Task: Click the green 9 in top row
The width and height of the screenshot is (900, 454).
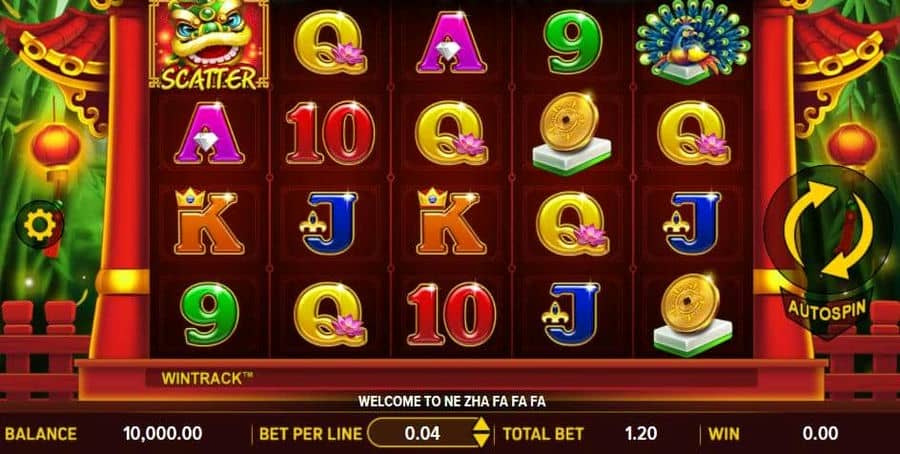Action: coord(575,42)
